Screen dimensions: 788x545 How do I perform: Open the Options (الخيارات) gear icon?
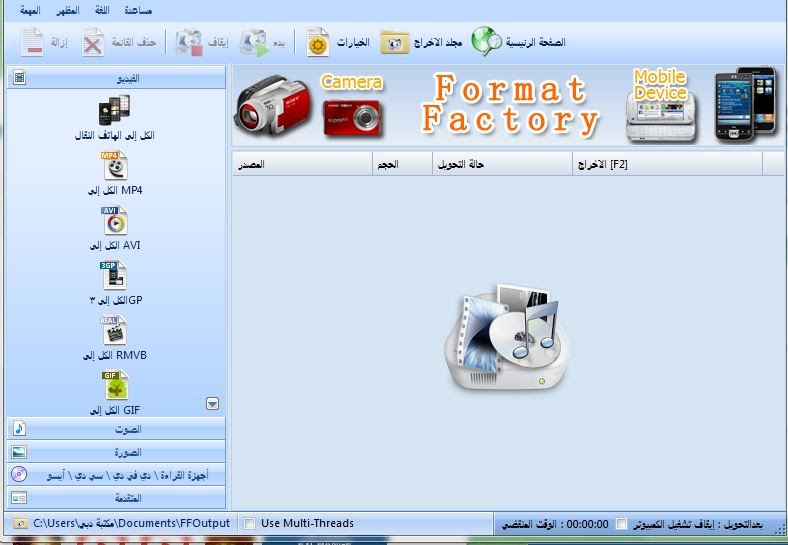click(318, 42)
